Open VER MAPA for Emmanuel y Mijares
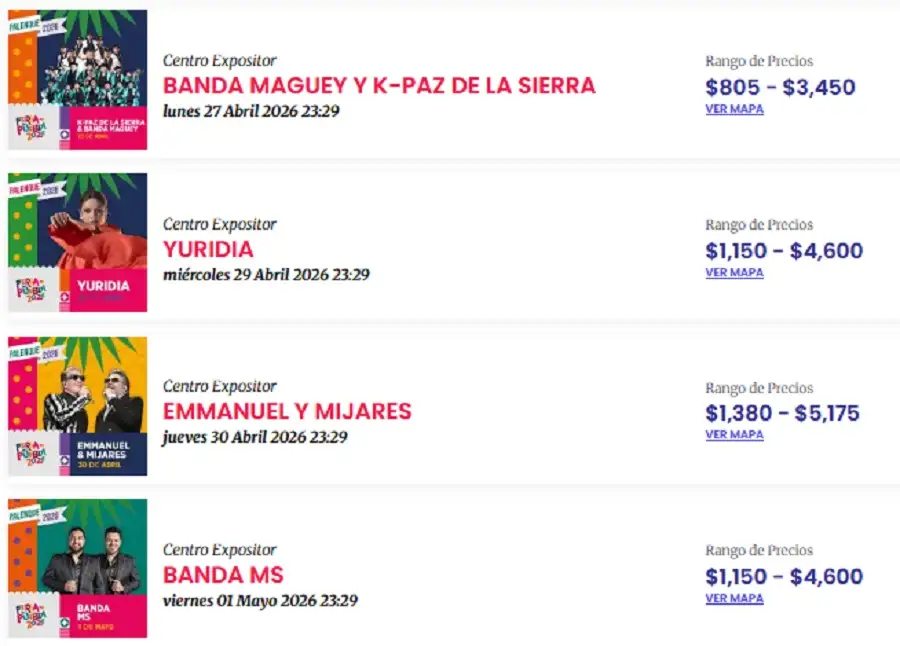900x646 pixels. (x=734, y=435)
